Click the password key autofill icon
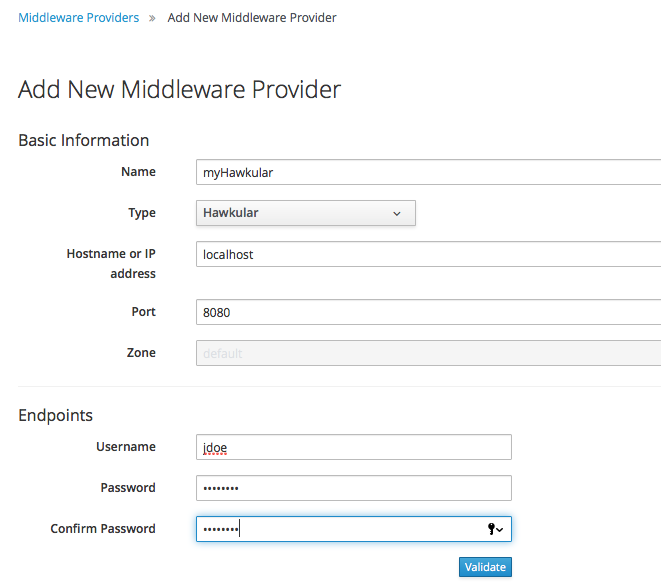Screen dimensions: 661x588 pos(495,529)
